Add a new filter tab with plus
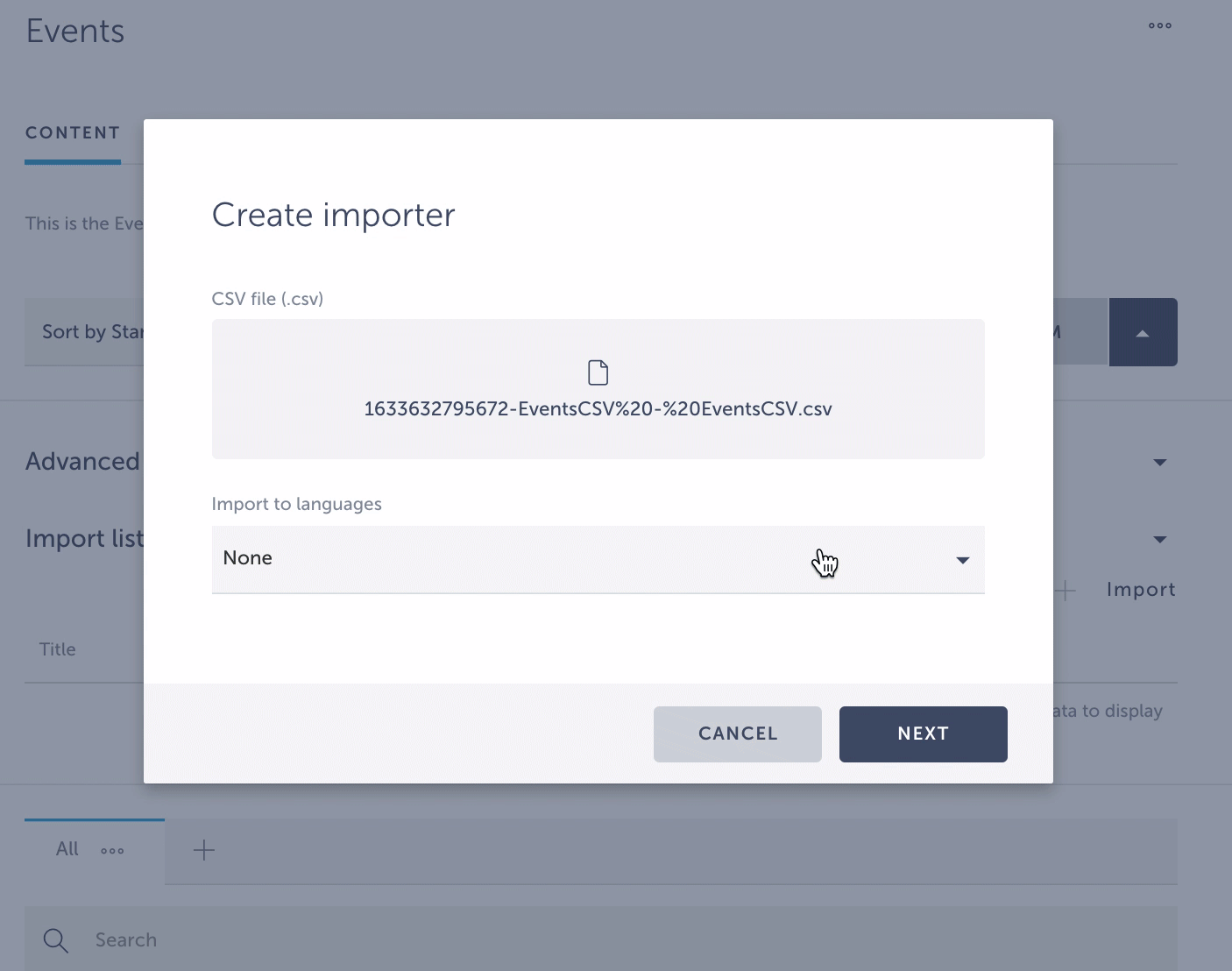 pos(203,850)
